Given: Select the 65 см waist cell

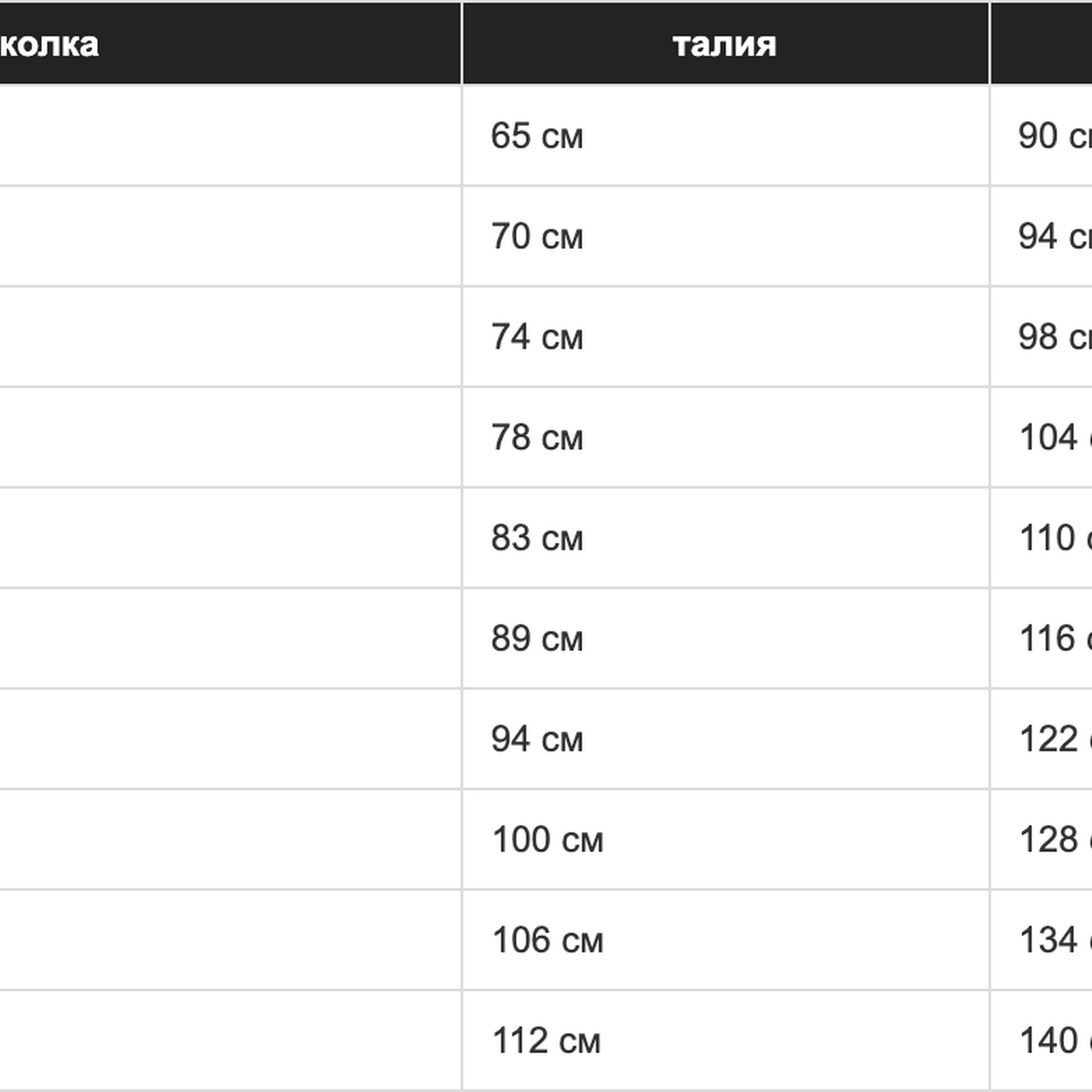Looking at the screenshot, I should coord(537,136).
